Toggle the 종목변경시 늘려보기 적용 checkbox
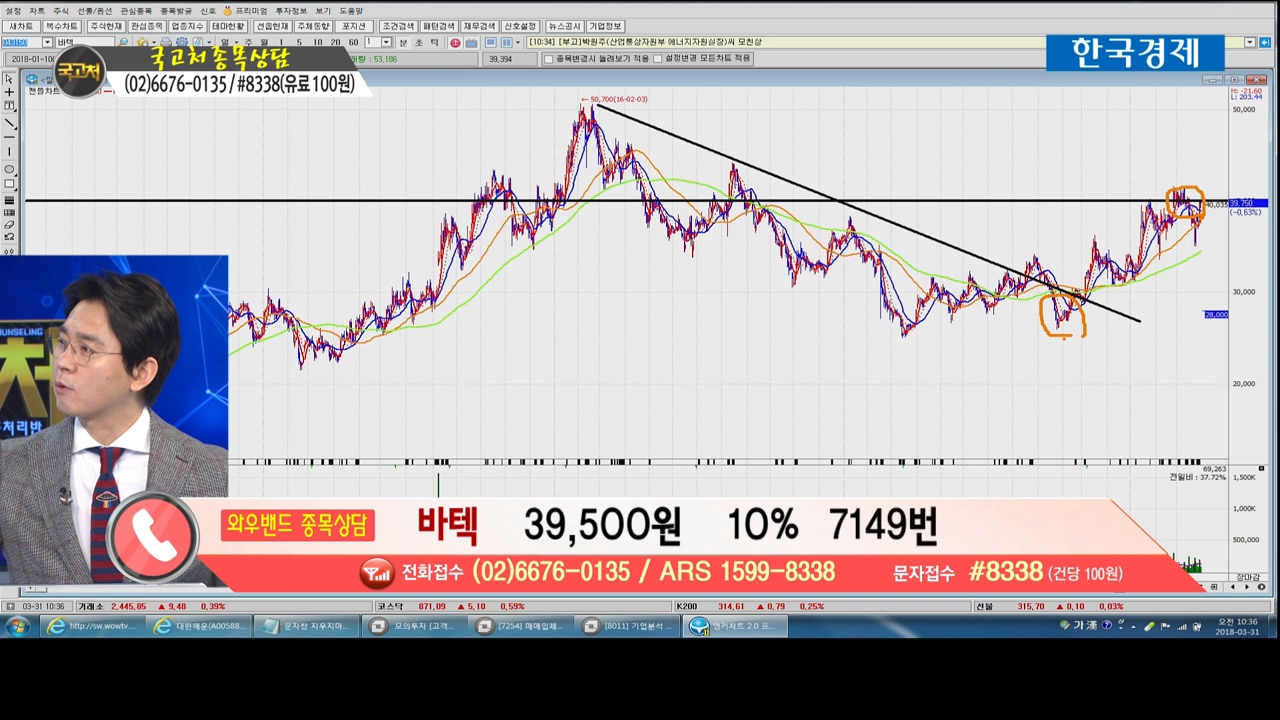The height and width of the screenshot is (720, 1280). 548,59
